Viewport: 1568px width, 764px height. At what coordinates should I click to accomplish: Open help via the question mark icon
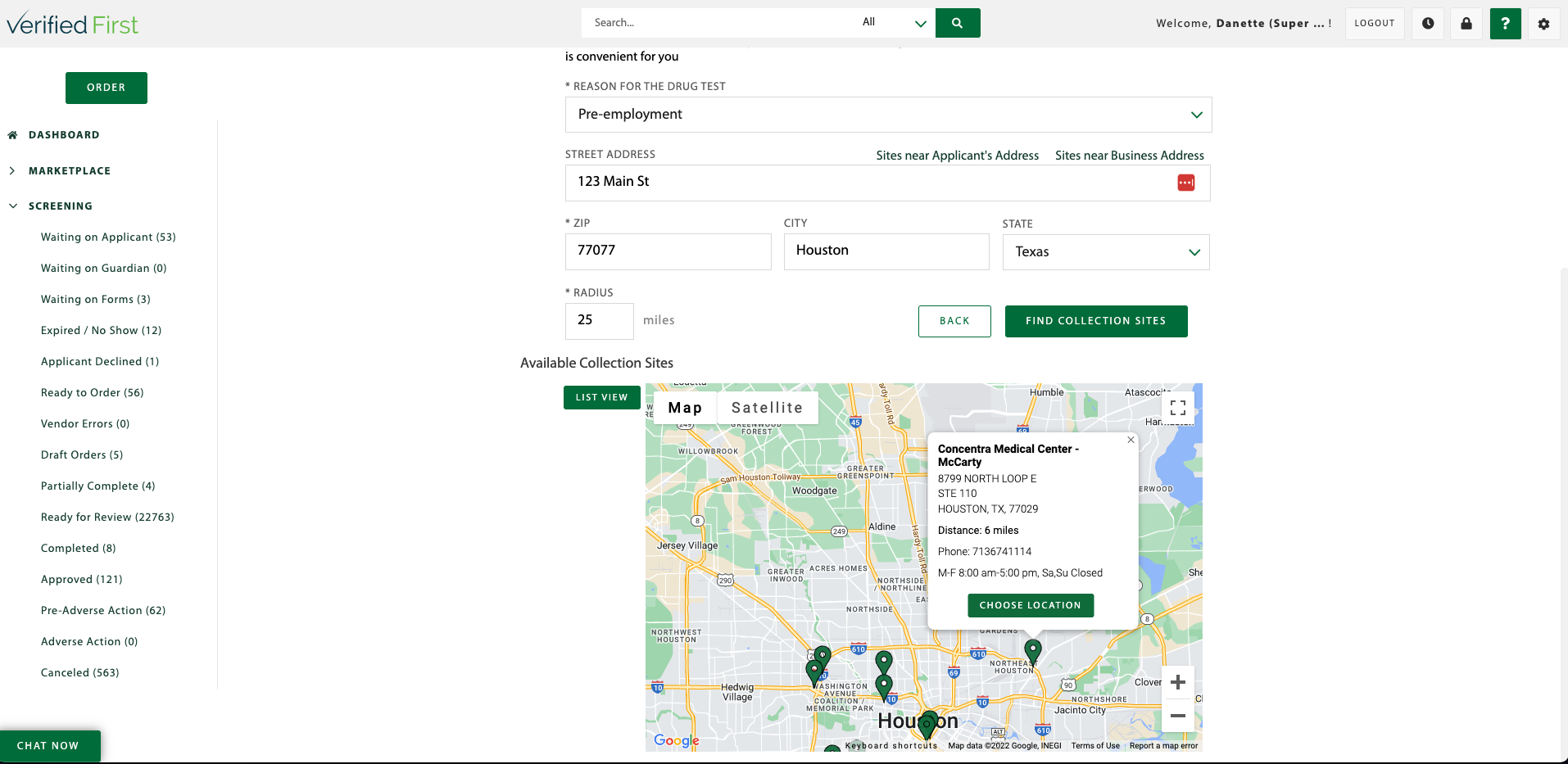coord(1505,23)
